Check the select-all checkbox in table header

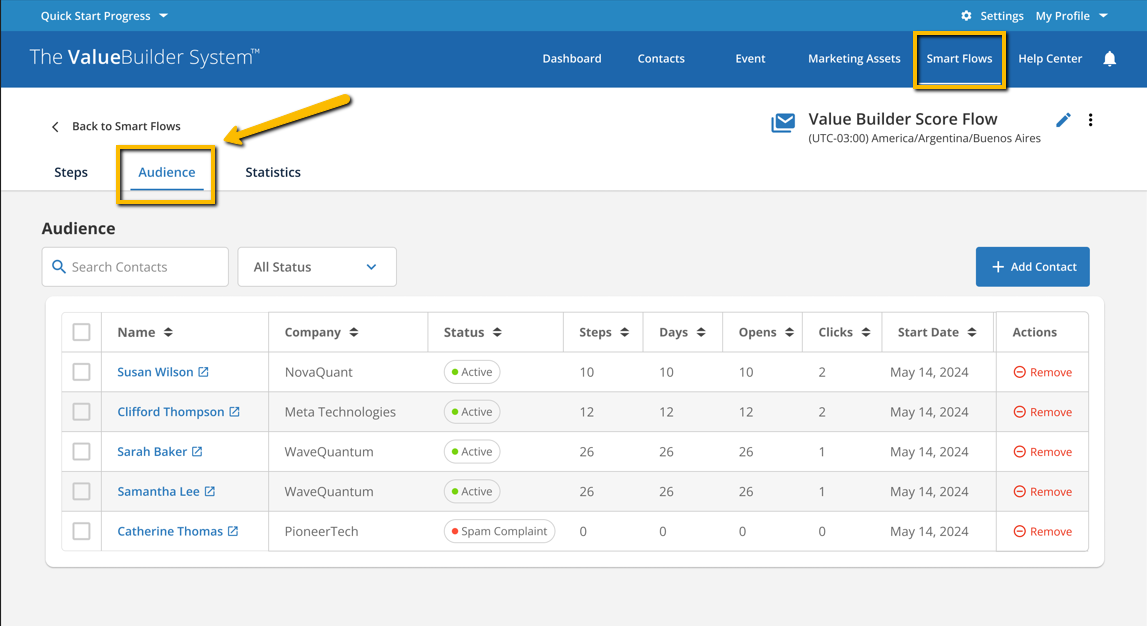tap(81, 331)
